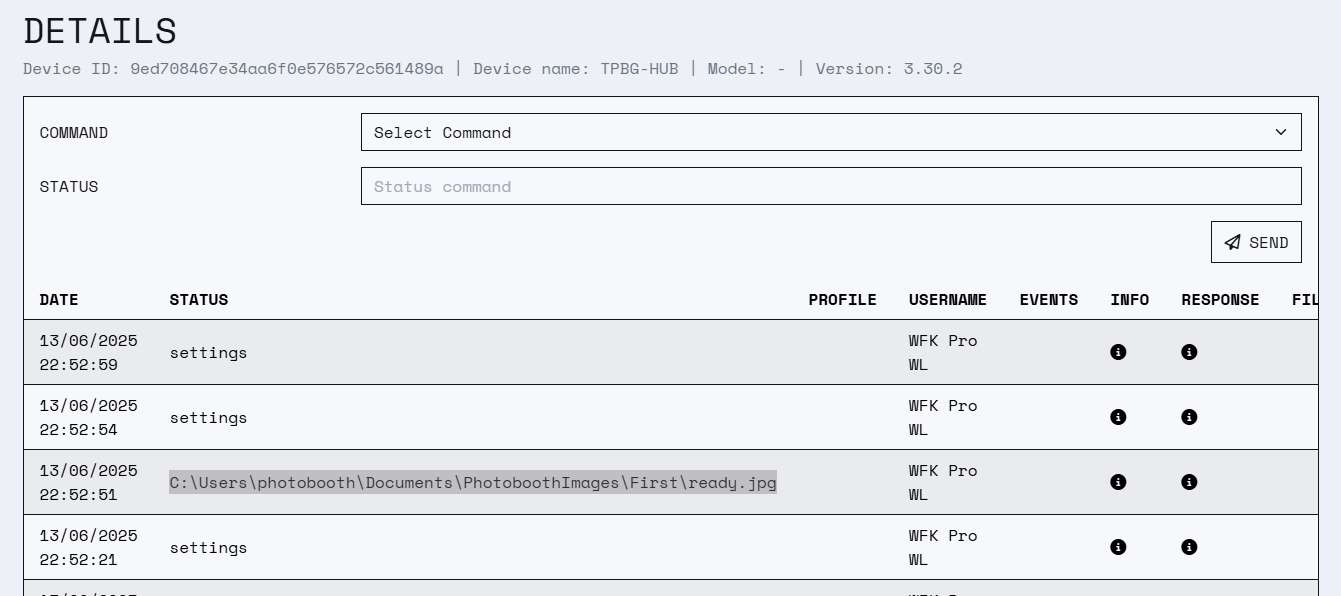Click the chevron arrow of Command dropdown
Image resolution: width=1341 pixels, height=596 pixels.
click(x=1281, y=132)
